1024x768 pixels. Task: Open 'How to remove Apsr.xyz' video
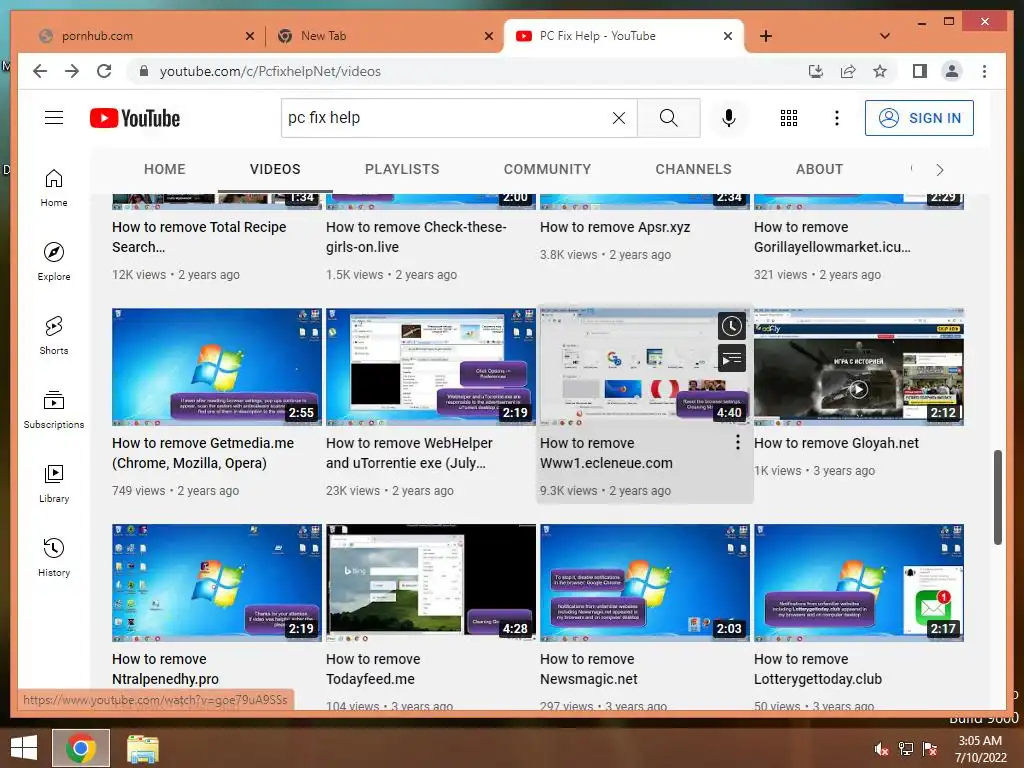615,227
